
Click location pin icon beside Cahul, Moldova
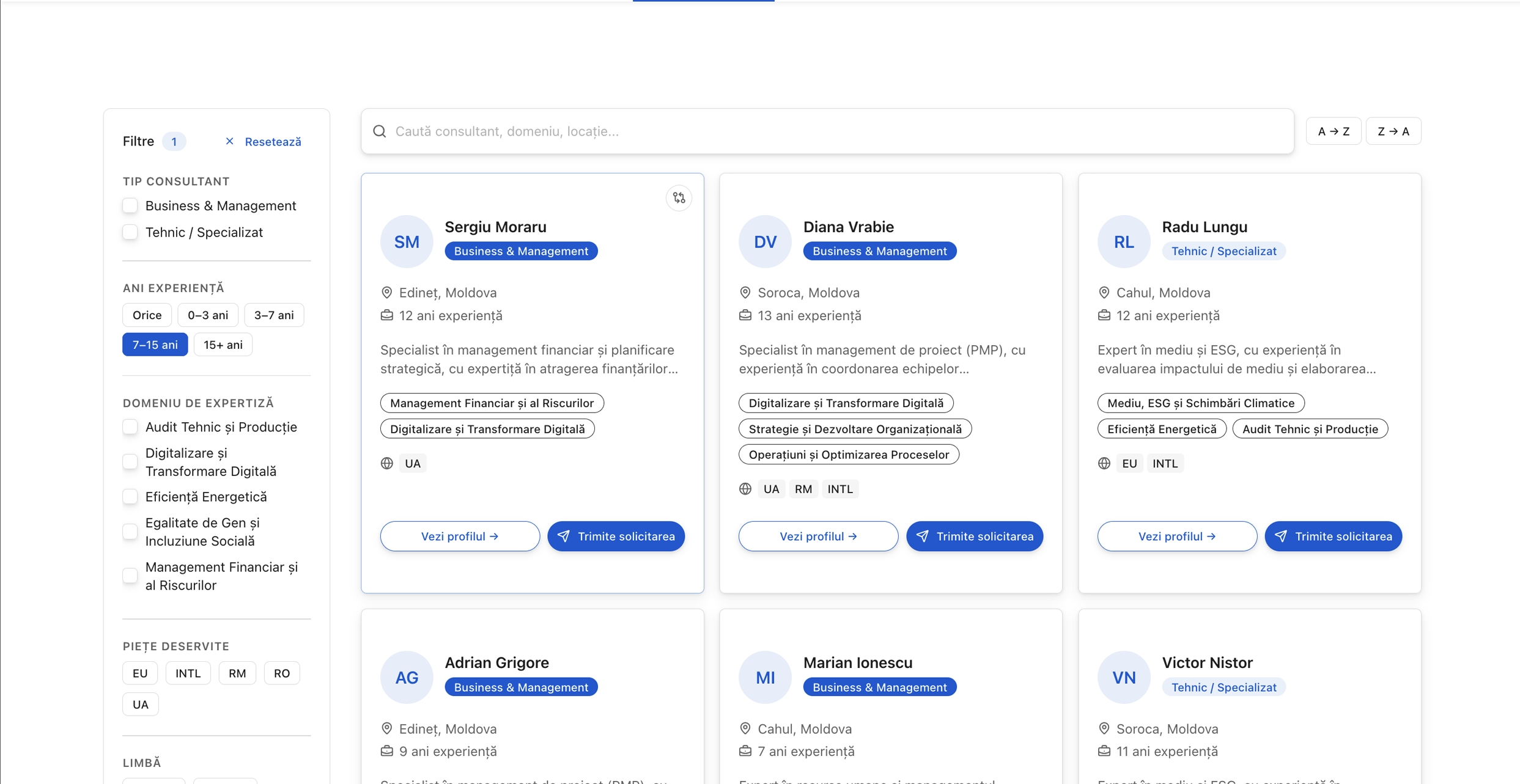(x=1104, y=293)
